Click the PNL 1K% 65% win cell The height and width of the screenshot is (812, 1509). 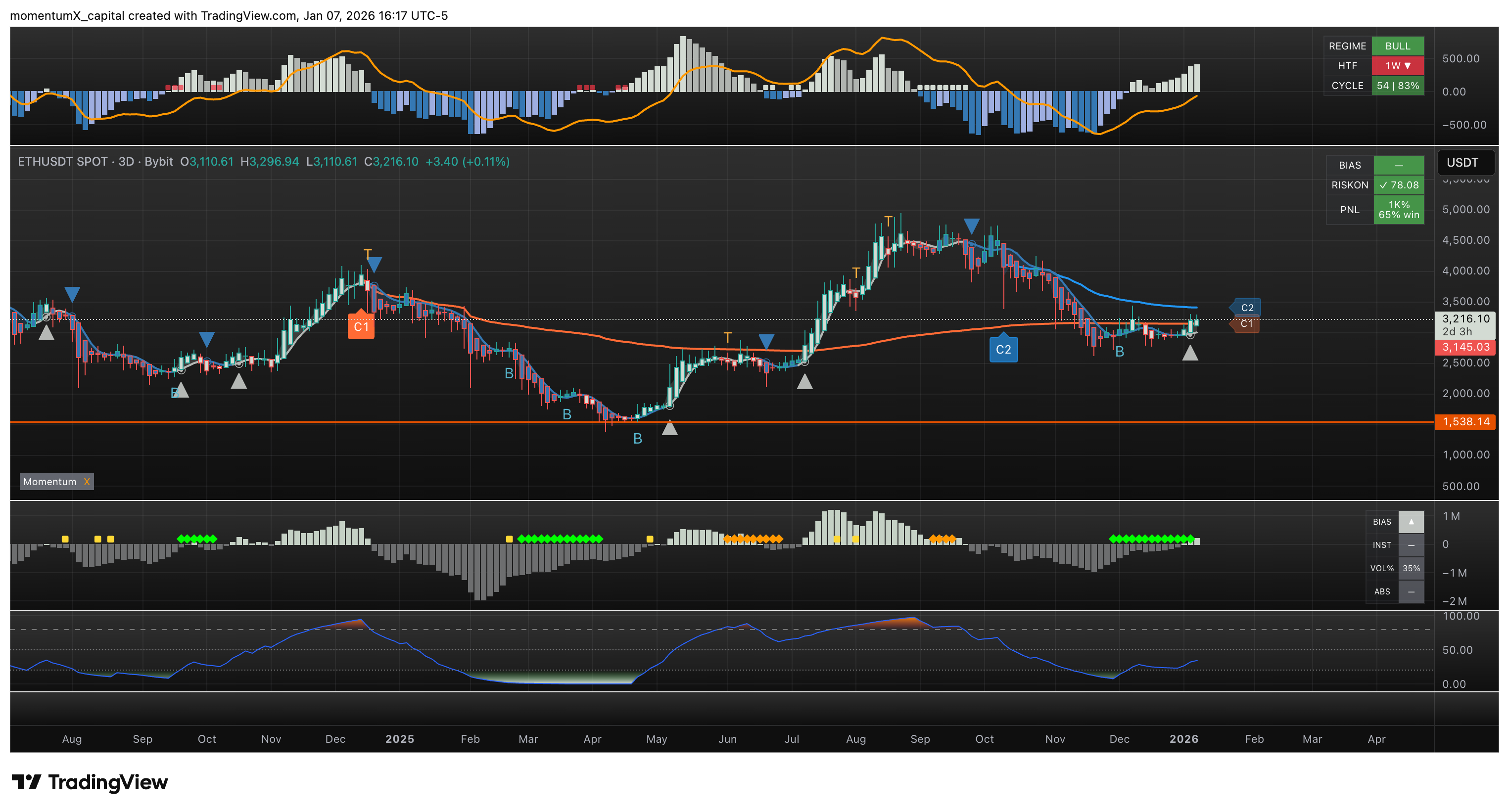(x=1398, y=210)
